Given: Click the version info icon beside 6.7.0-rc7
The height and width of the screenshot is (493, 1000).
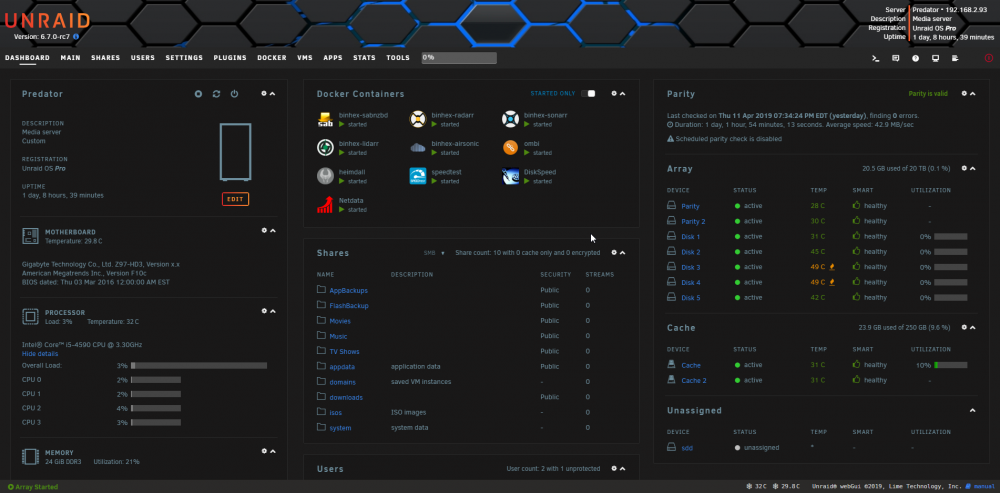Looking at the screenshot, I should pyautogui.click(x=76, y=37).
